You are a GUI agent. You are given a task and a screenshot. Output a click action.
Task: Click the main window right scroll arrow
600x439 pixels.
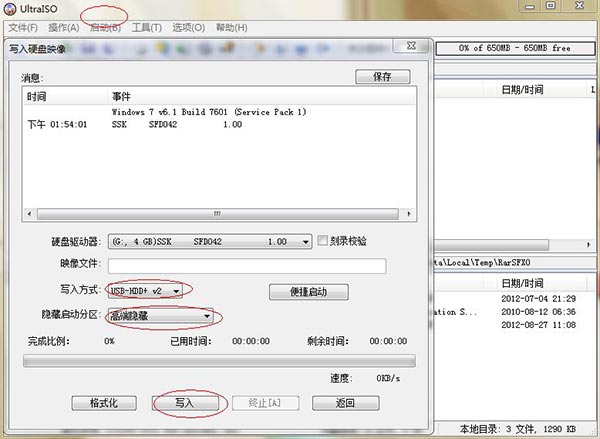(589, 245)
